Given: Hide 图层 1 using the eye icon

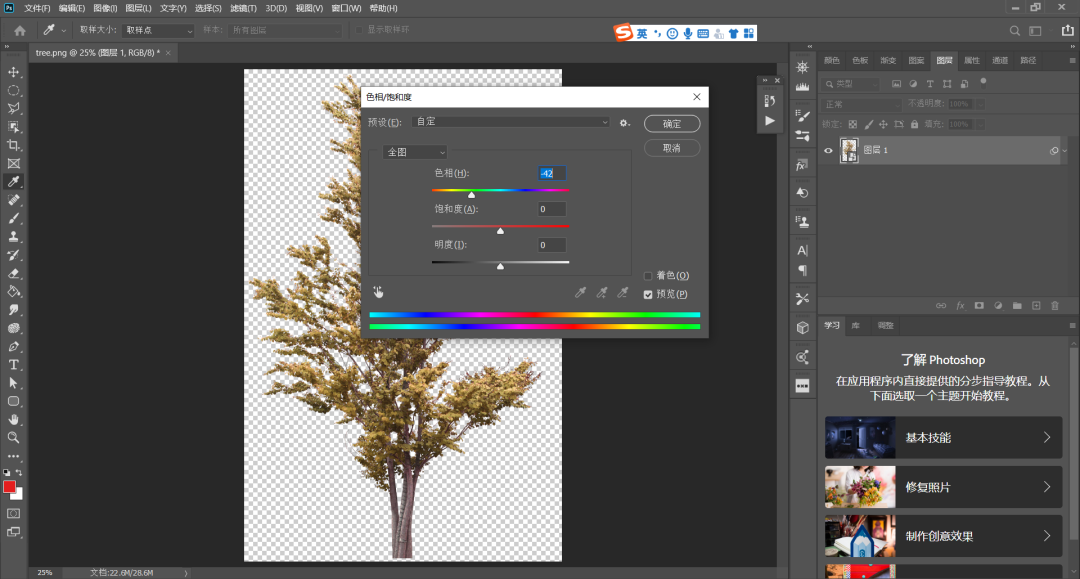Looking at the screenshot, I should click(x=828, y=151).
